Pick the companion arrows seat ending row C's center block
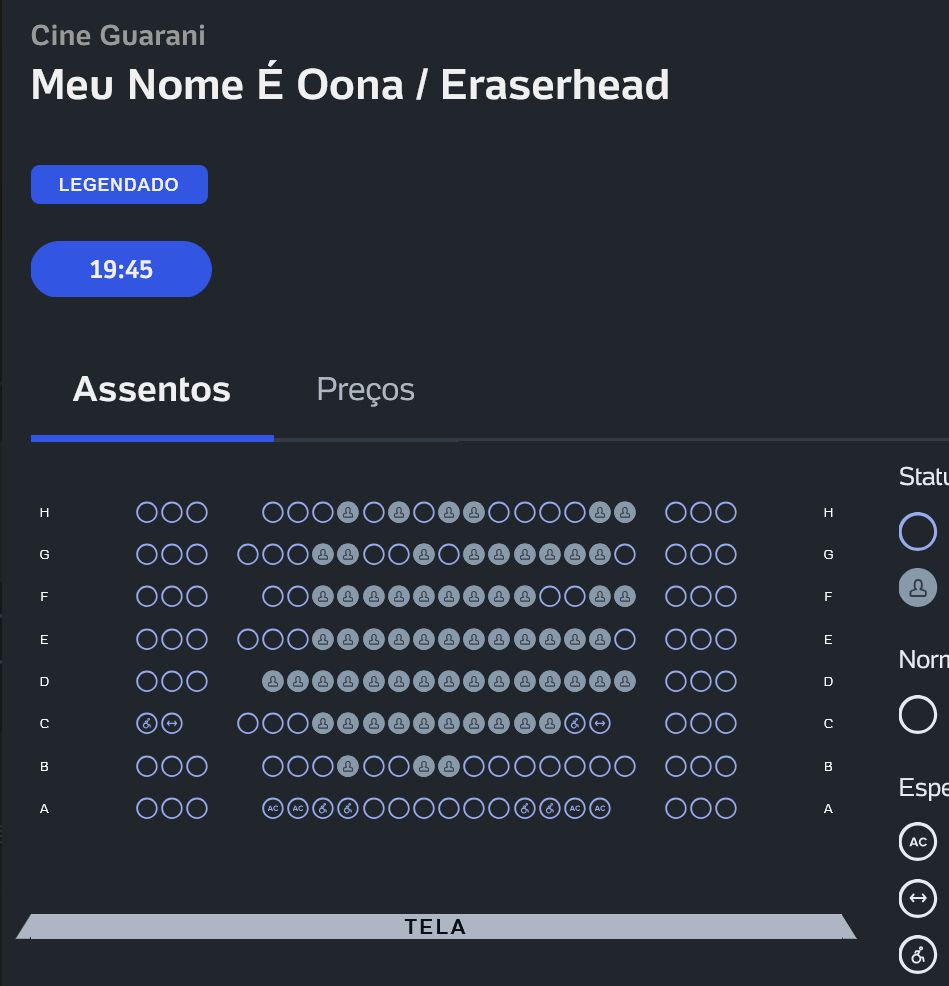Screen dimensions: 949x986 point(600,723)
